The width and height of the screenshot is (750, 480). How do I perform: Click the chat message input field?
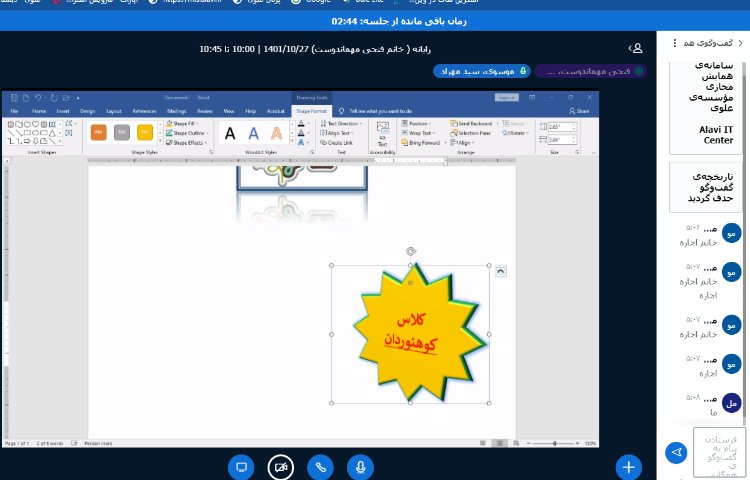[x=719, y=453]
